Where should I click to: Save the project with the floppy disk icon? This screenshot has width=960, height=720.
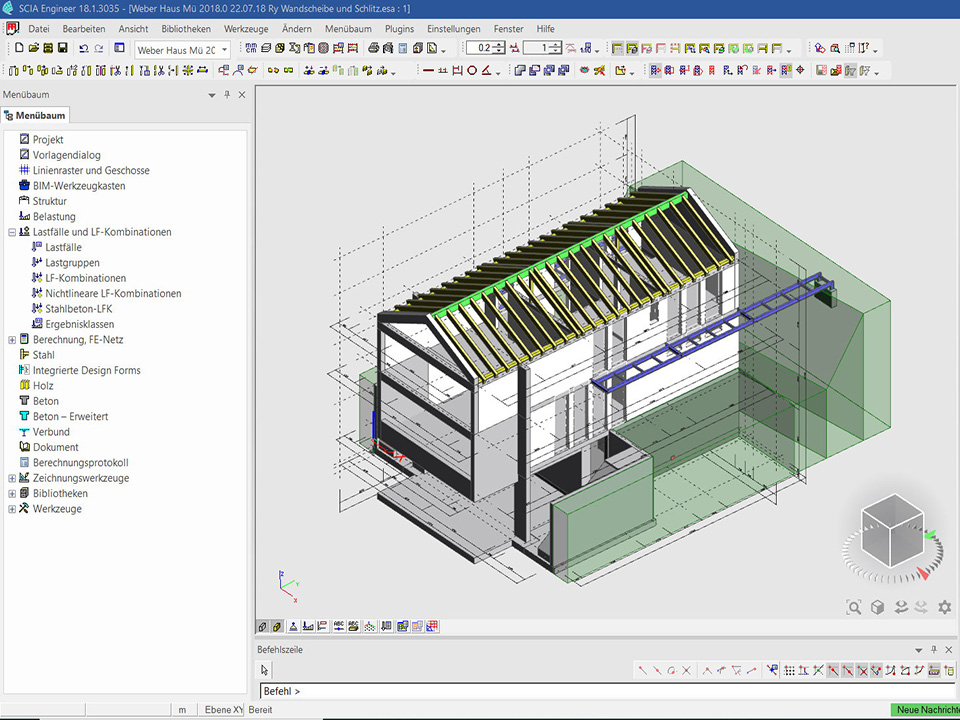62,48
